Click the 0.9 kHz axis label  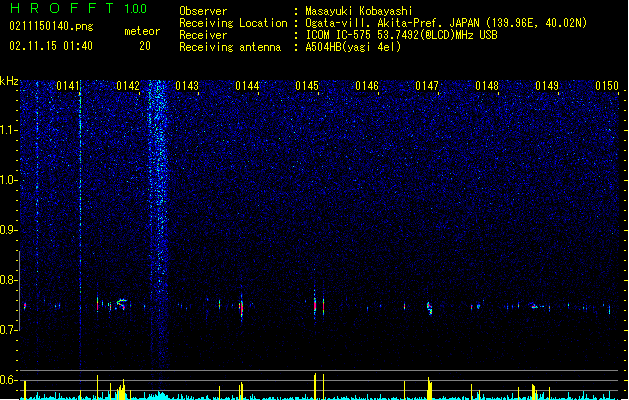9,230
